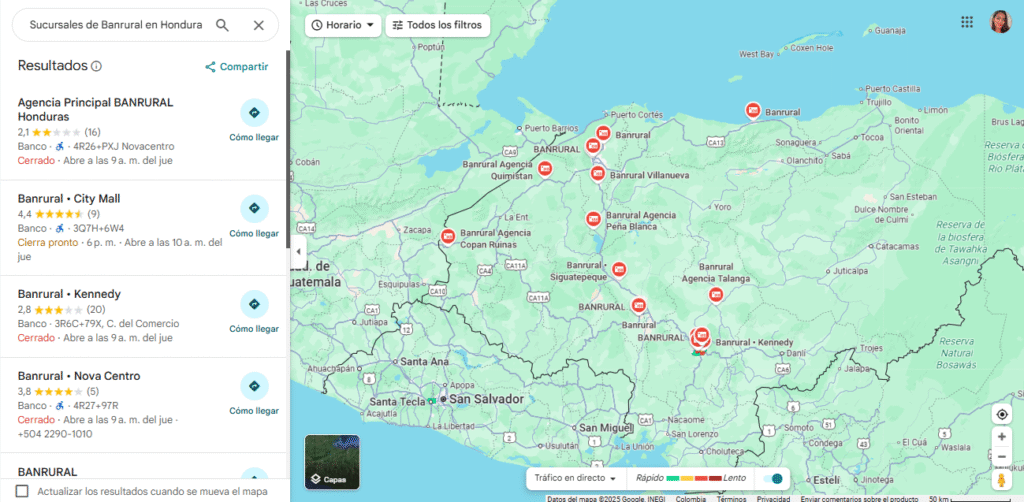Open the Banrural • Kennedy result
This screenshot has height=502, width=1024.
pyautogui.click(x=69, y=294)
